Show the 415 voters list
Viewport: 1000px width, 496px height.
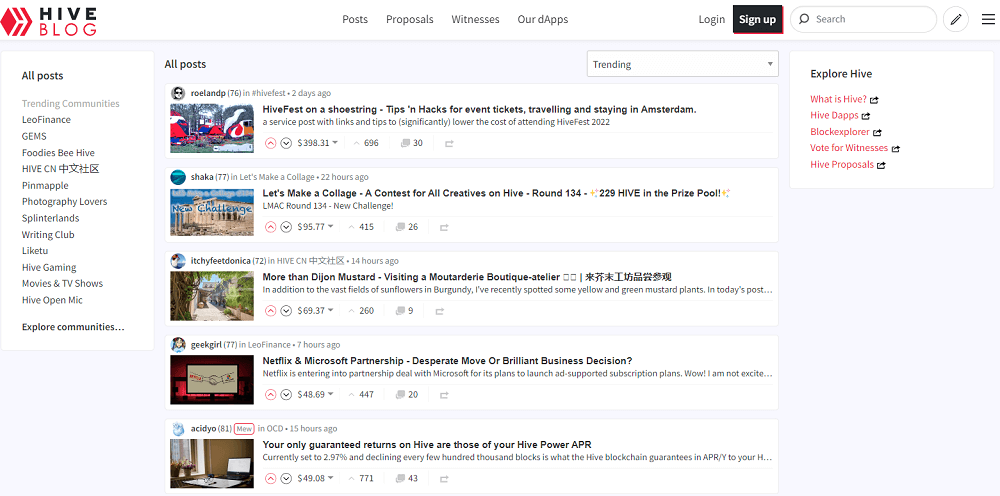361,226
